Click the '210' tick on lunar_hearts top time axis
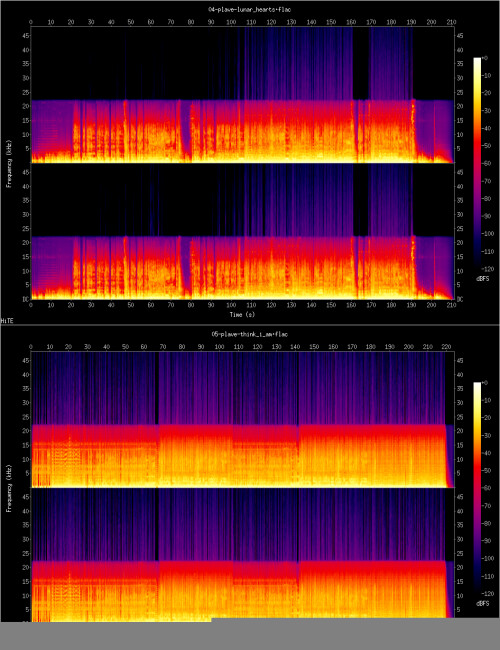Image resolution: width=500 pixels, height=650 pixels. [x=451, y=22]
